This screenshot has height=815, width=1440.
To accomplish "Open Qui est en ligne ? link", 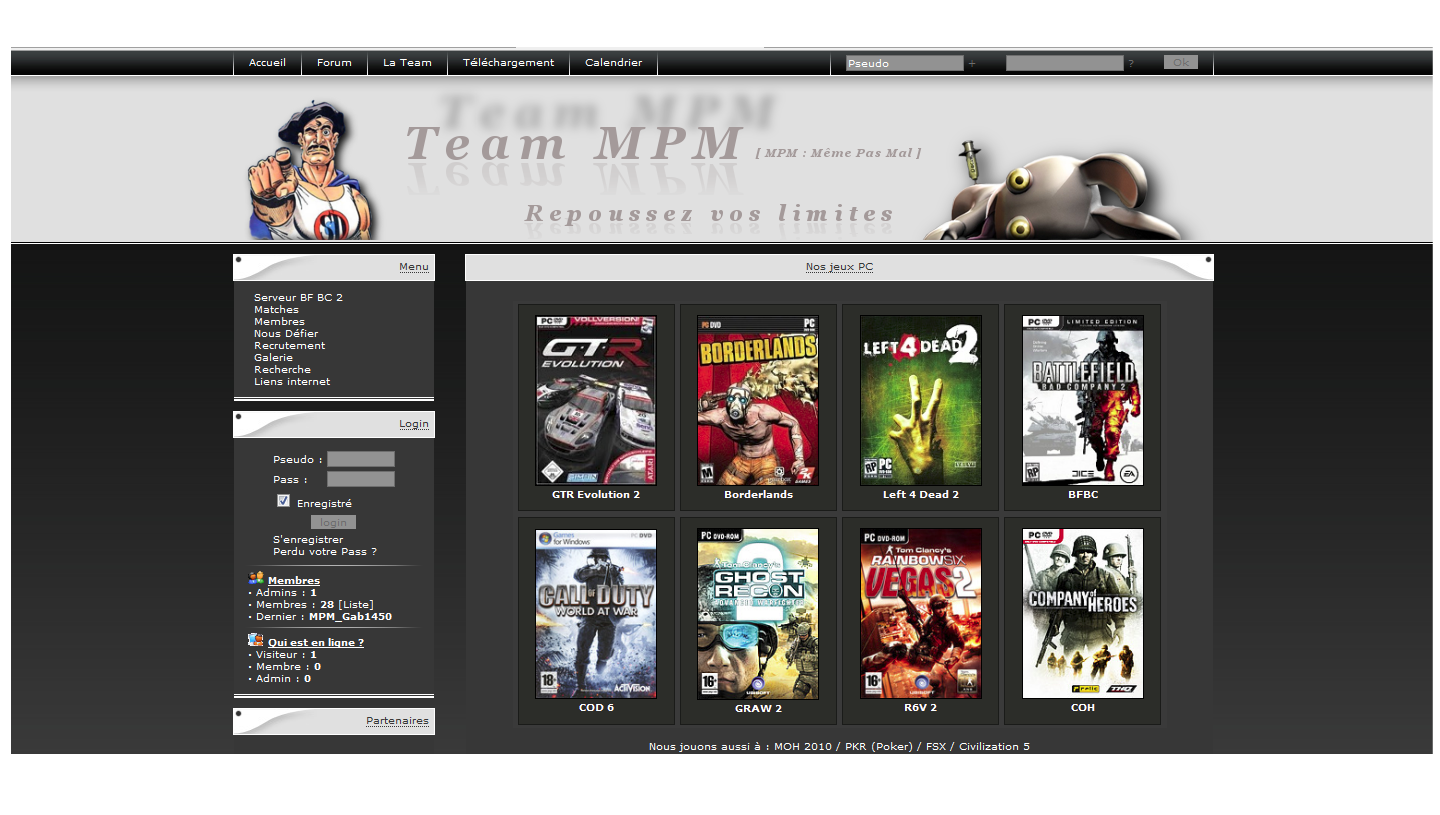I will coord(316,643).
